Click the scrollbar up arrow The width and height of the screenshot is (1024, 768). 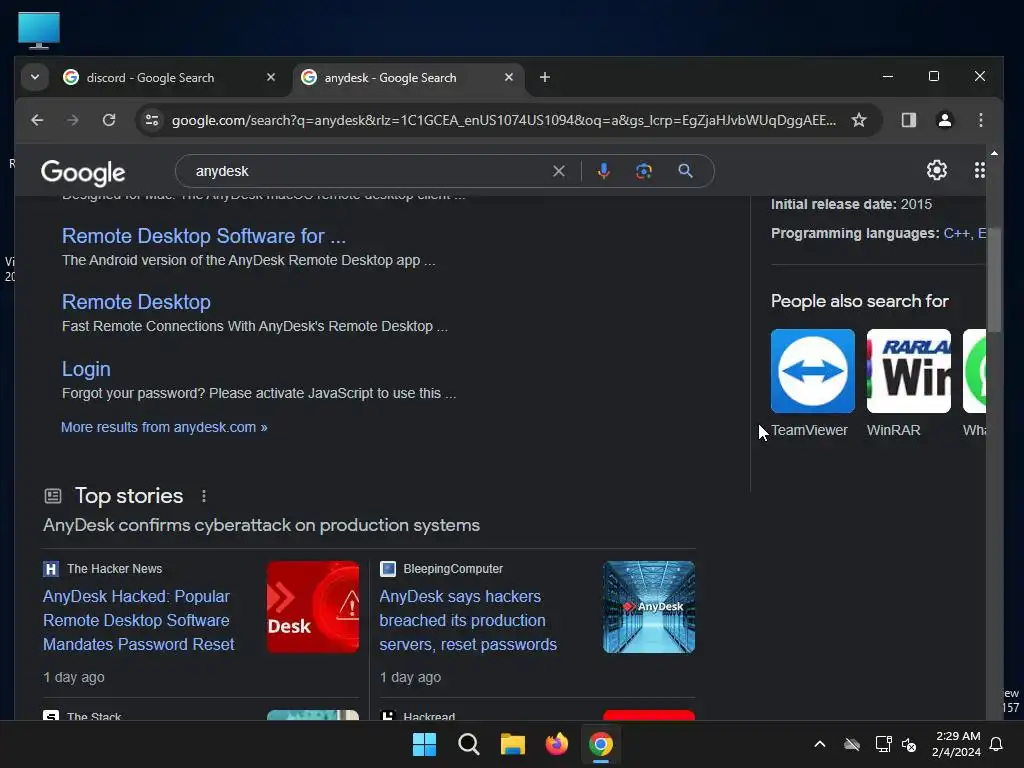994,153
